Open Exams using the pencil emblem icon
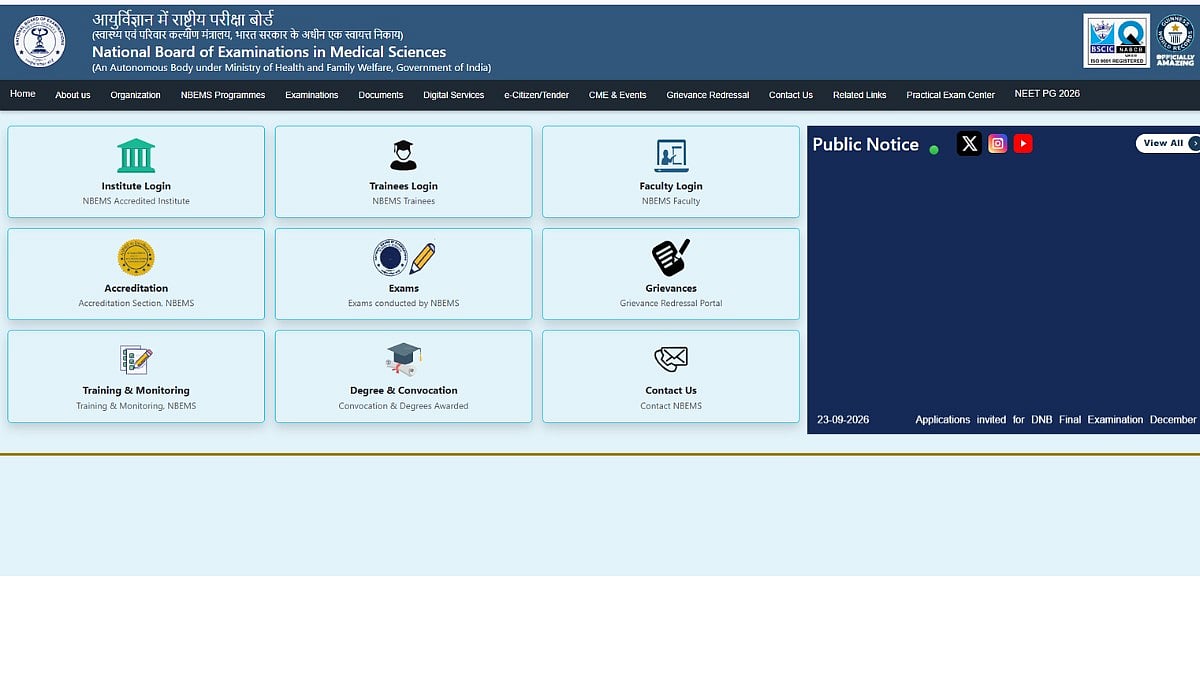This screenshot has height=675, width=1200. click(x=404, y=258)
